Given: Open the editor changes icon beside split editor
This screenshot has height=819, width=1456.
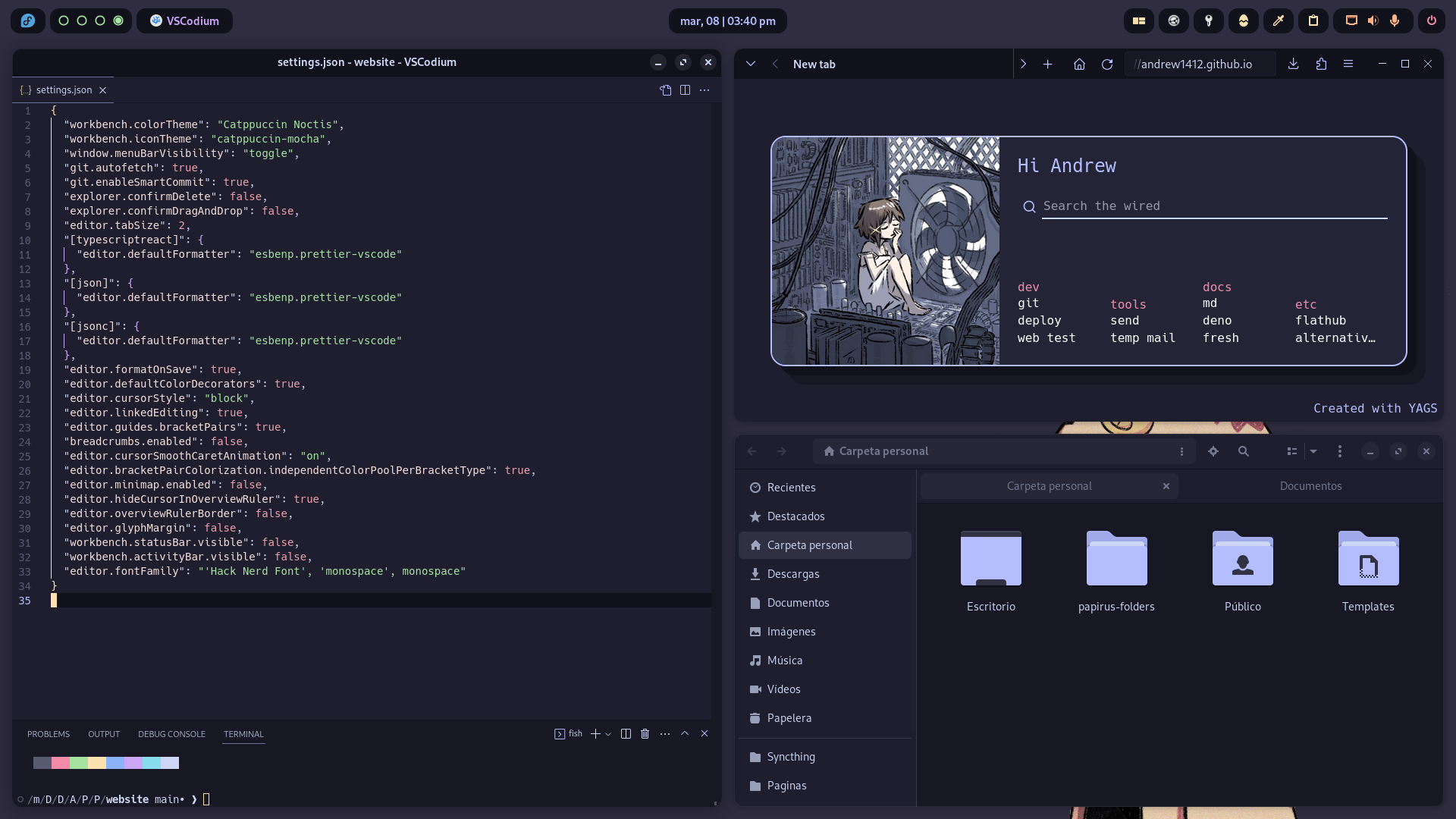Looking at the screenshot, I should pos(665,90).
